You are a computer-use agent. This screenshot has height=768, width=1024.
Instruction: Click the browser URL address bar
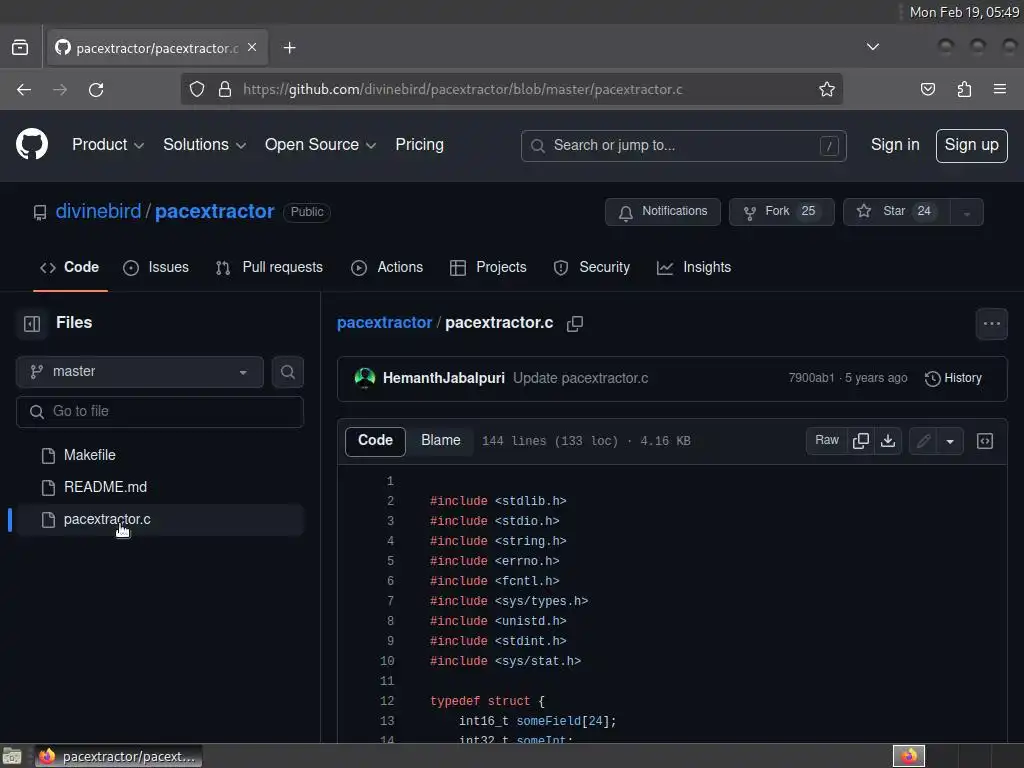[512, 89]
